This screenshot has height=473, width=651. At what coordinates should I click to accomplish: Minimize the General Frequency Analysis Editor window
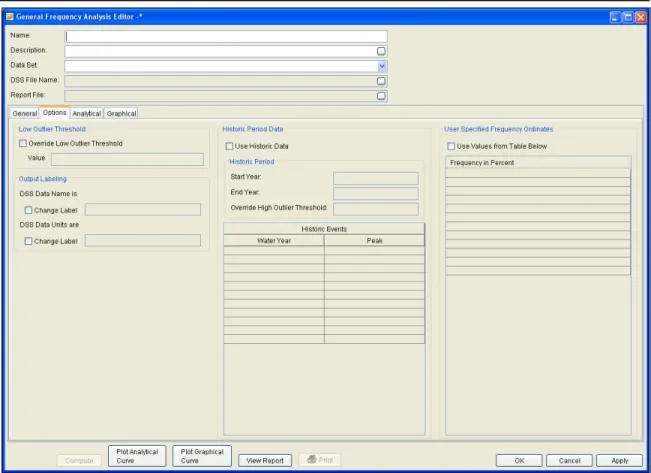pyautogui.click(x=615, y=17)
